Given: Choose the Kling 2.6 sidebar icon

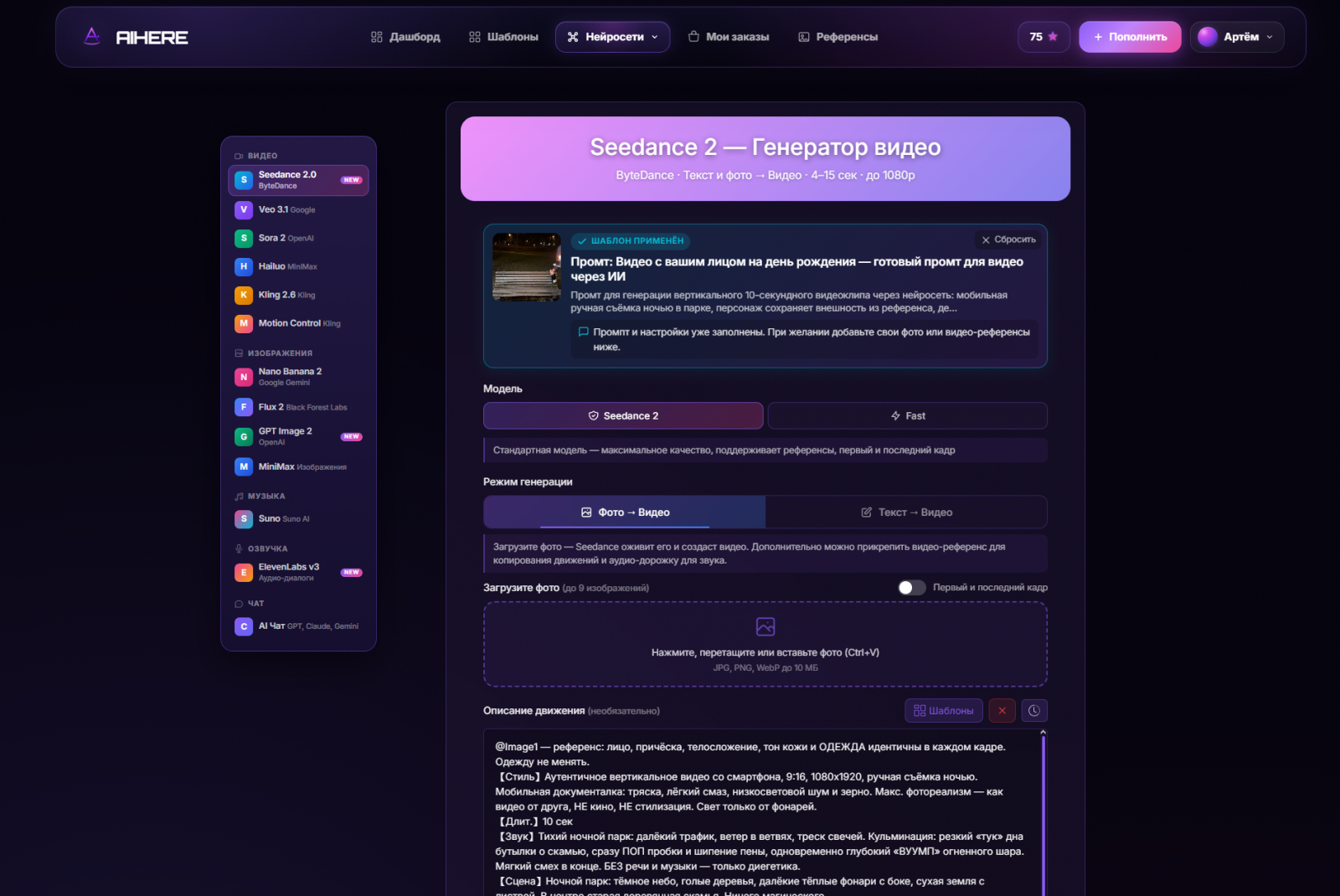Looking at the screenshot, I should pyautogui.click(x=244, y=295).
